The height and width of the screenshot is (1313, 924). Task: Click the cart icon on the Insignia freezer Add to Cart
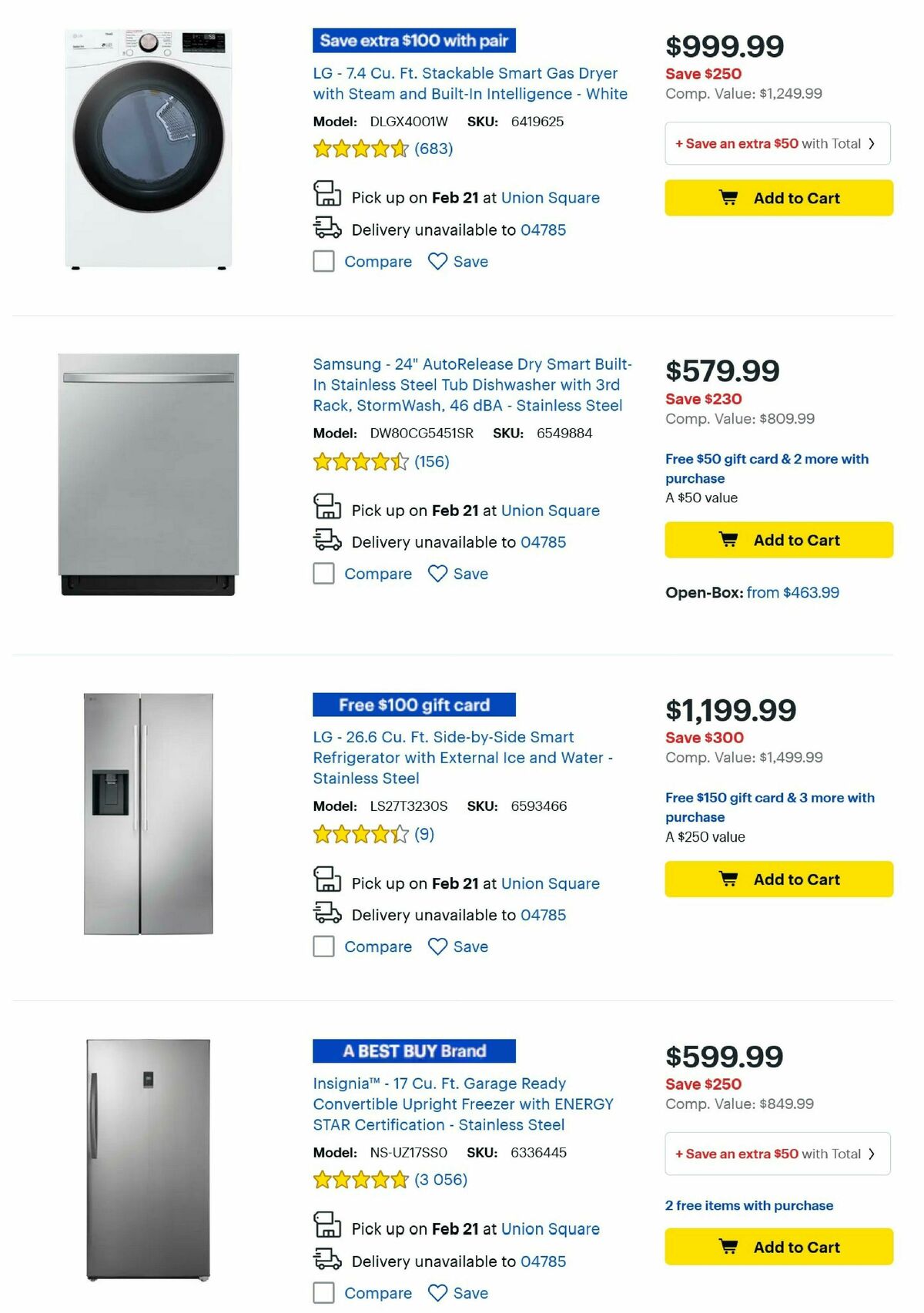[x=728, y=1246]
